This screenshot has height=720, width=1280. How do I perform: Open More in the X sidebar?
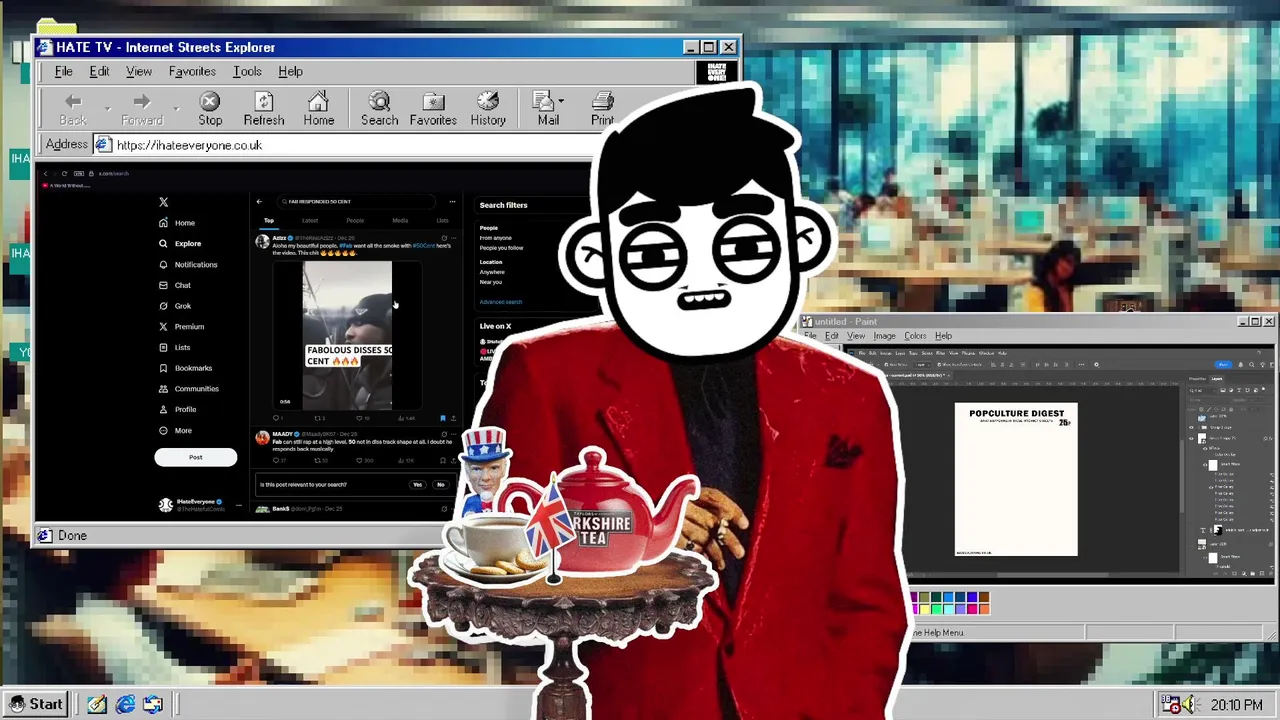point(175,430)
